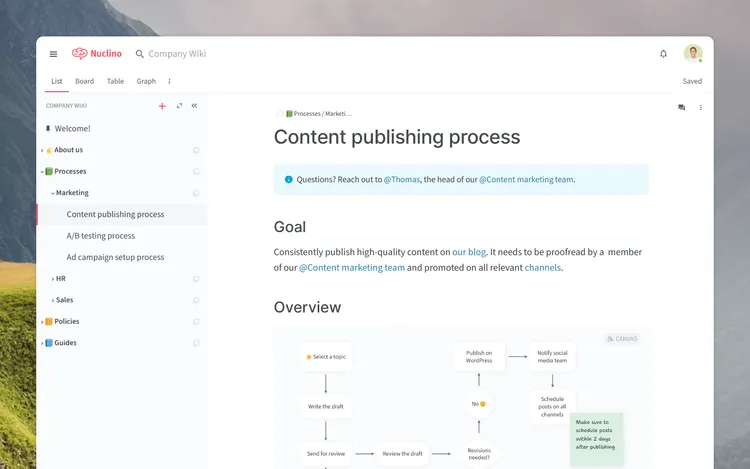The image size is (750, 469).
Task: Open the notifications bell
Action: [663, 54]
